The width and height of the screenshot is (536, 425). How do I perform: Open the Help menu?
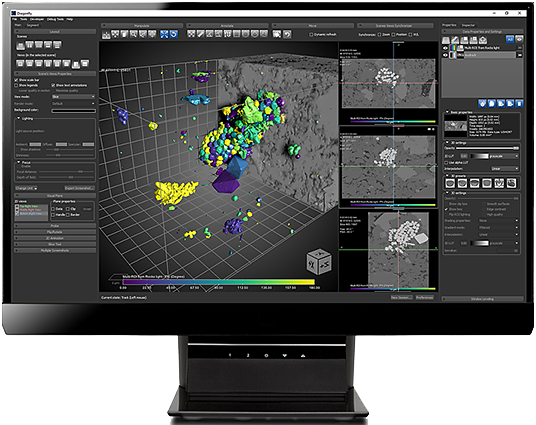(x=70, y=19)
